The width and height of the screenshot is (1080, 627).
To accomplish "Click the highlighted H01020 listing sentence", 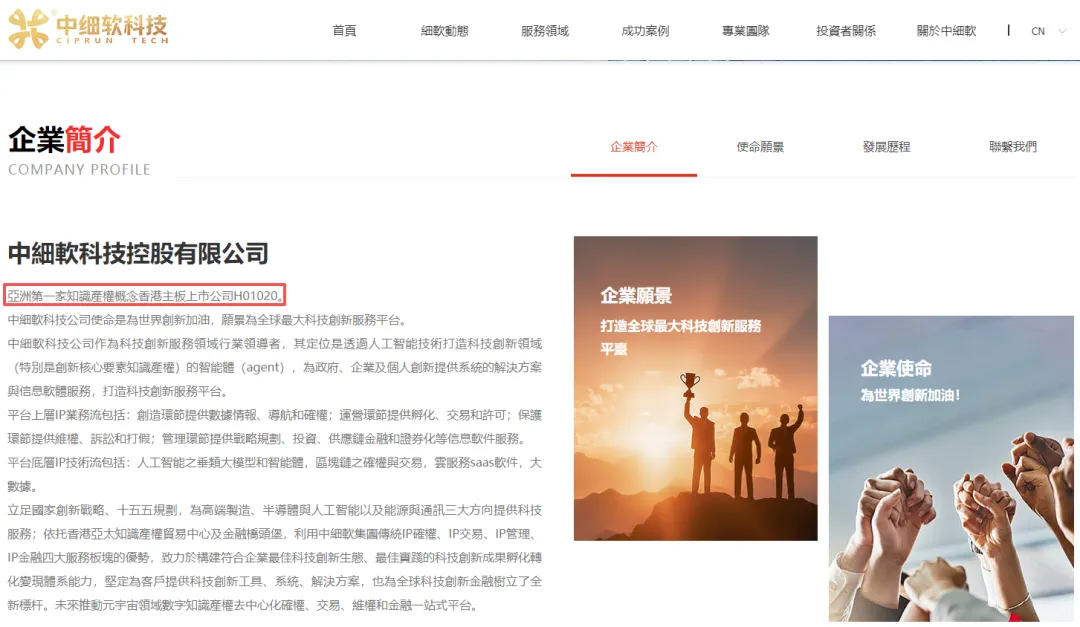I will click(x=145, y=296).
